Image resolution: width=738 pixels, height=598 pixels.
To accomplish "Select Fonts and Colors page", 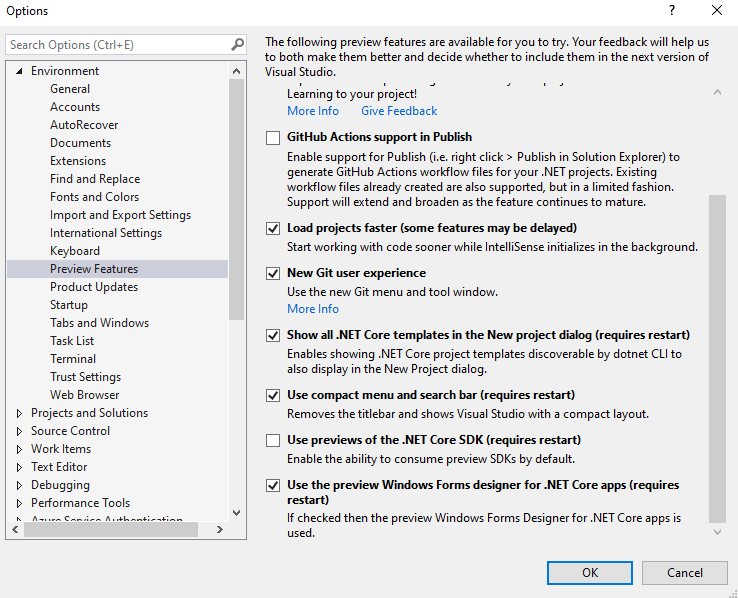I will (95, 197).
